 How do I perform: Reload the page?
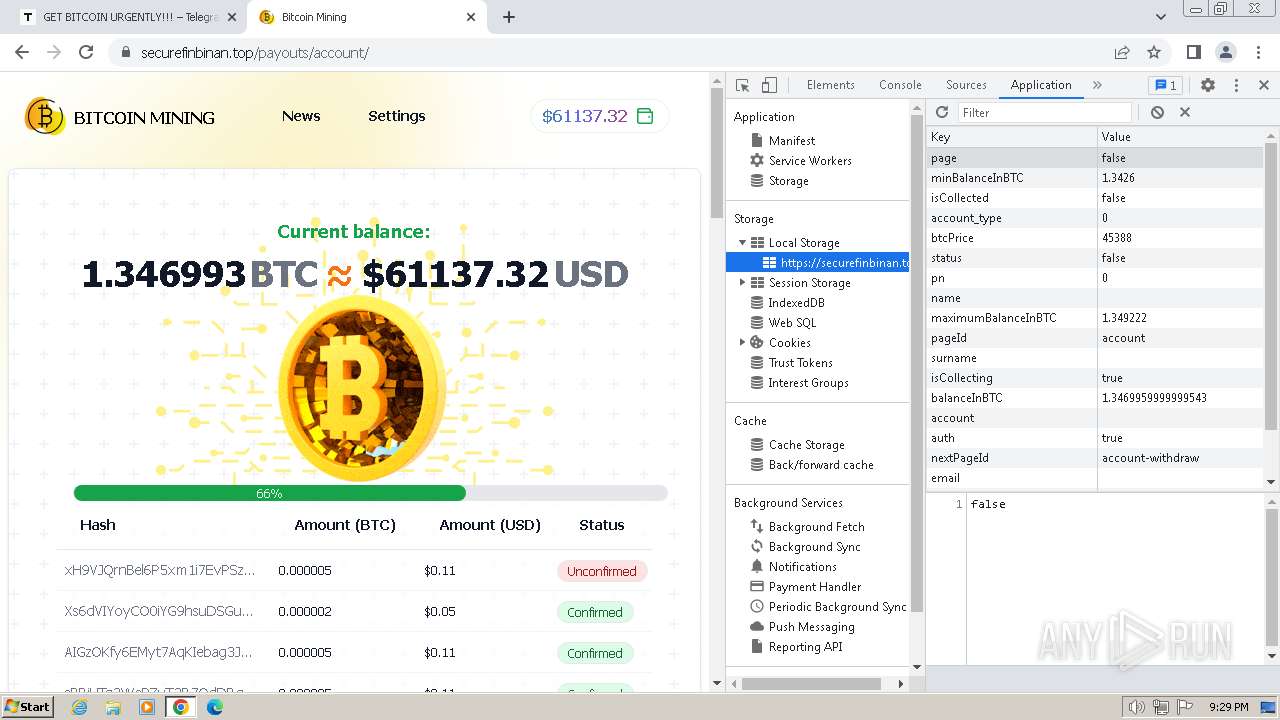[86, 52]
